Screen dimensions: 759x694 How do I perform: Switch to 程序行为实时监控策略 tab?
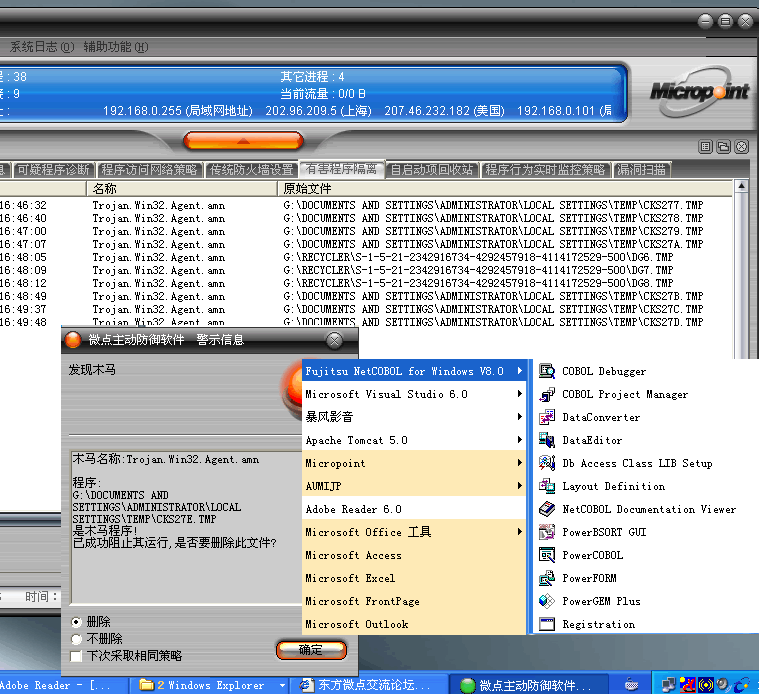click(x=546, y=170)
